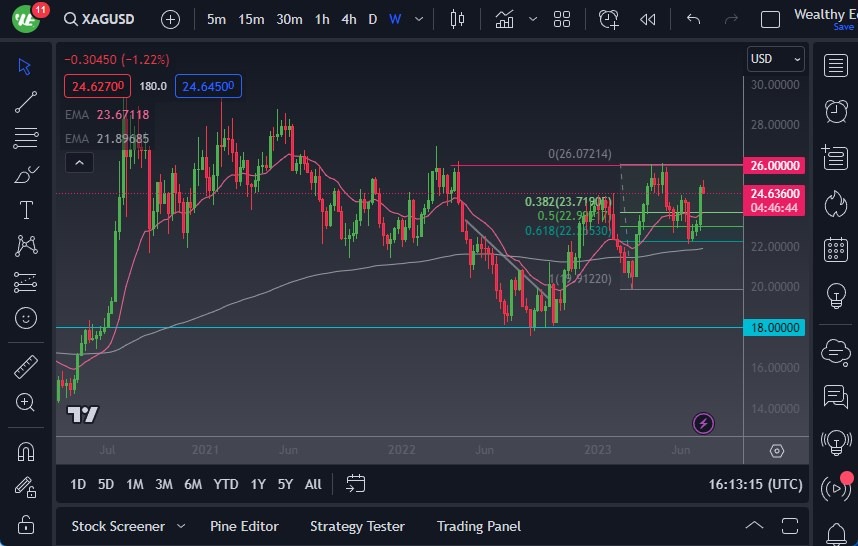Open the Strategy Tester tab

tap(357, 526)
